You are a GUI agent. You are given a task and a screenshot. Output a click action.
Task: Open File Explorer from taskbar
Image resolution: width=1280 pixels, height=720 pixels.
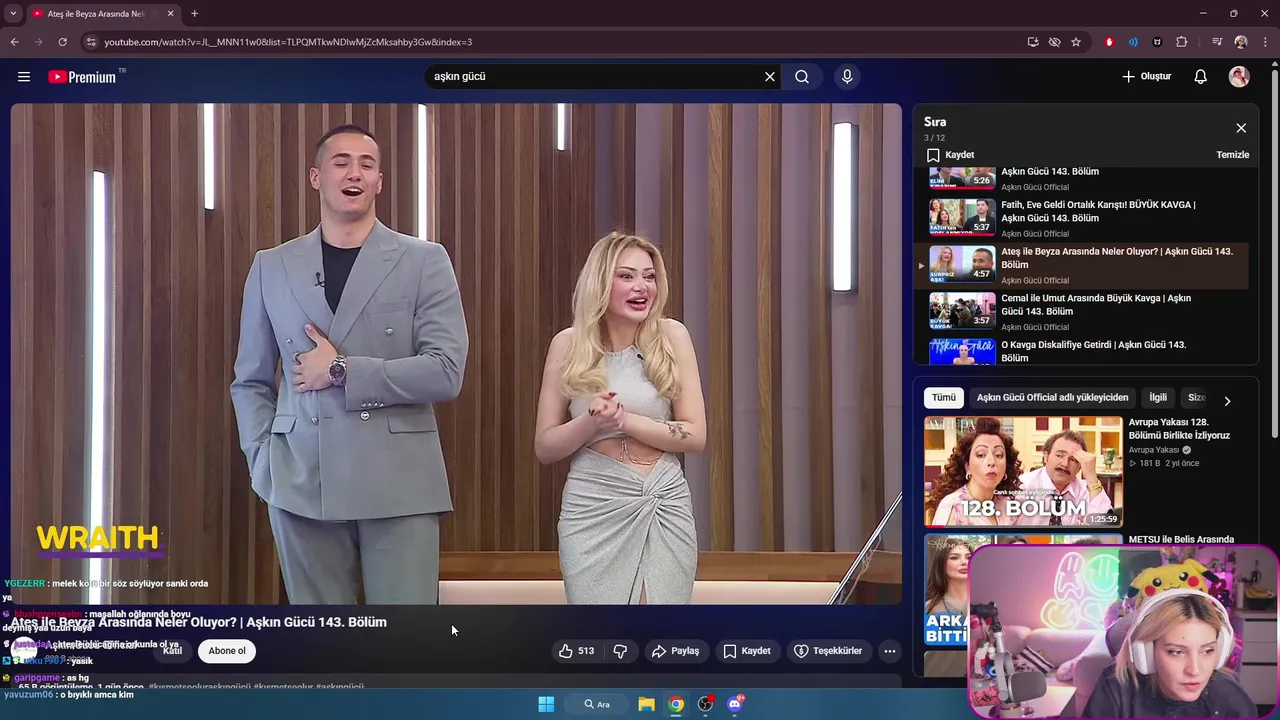pos(646,704)
